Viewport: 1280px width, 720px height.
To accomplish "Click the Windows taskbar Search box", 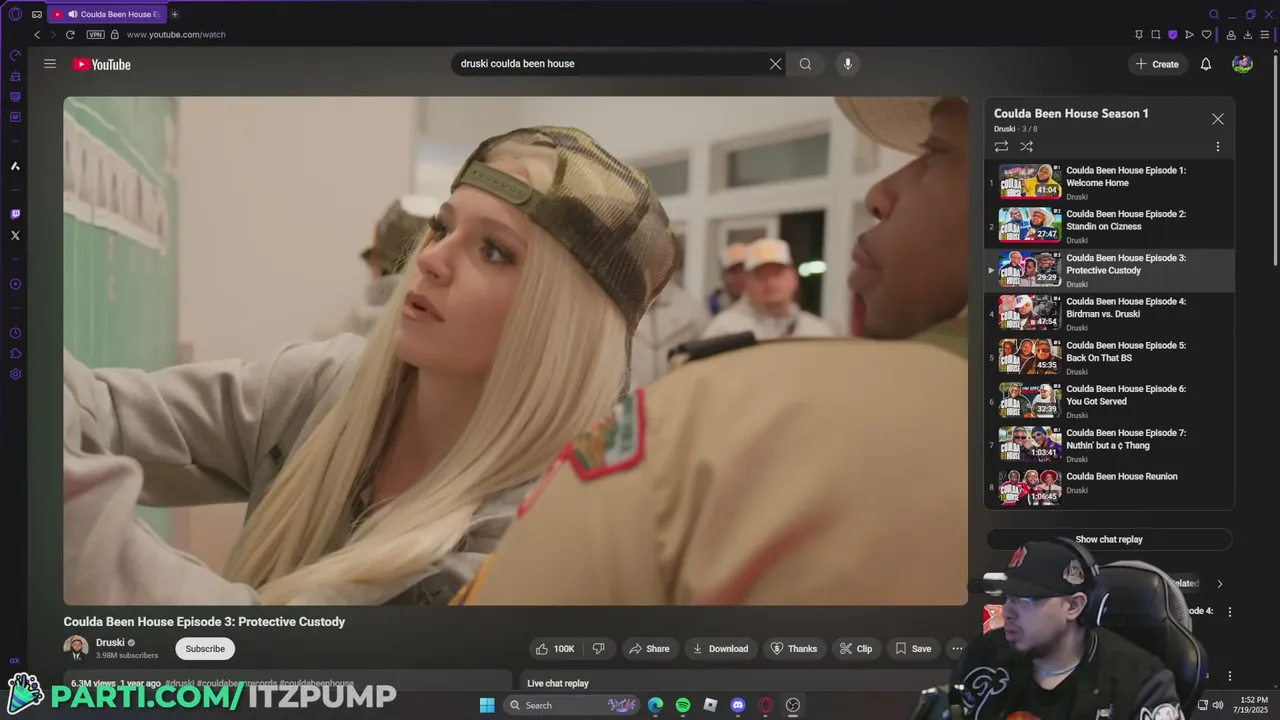I will [x=570, y=705].
